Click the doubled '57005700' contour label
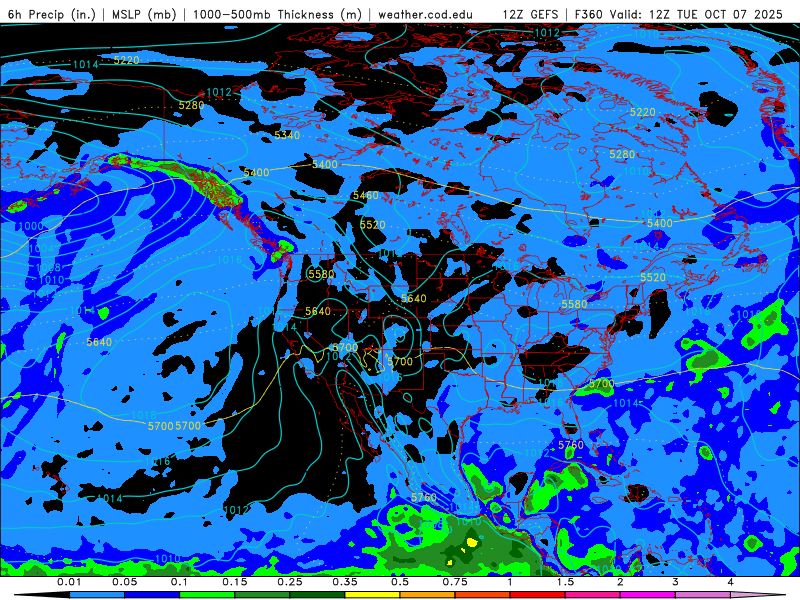Viewport: 800px width, 600px height. tap(174, 426)
